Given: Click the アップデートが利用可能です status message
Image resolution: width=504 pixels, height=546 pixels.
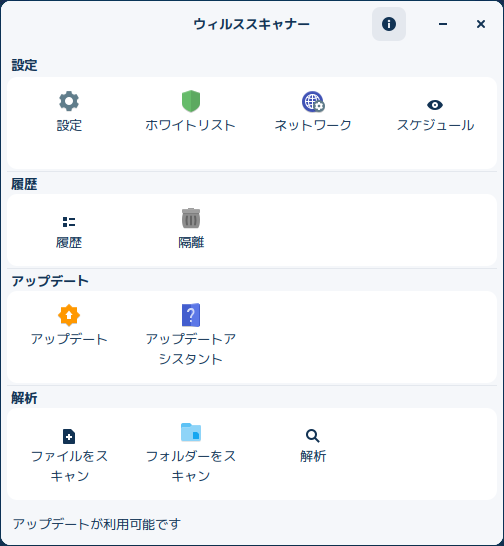Looking at the screenshot, I should coord(96,524).
